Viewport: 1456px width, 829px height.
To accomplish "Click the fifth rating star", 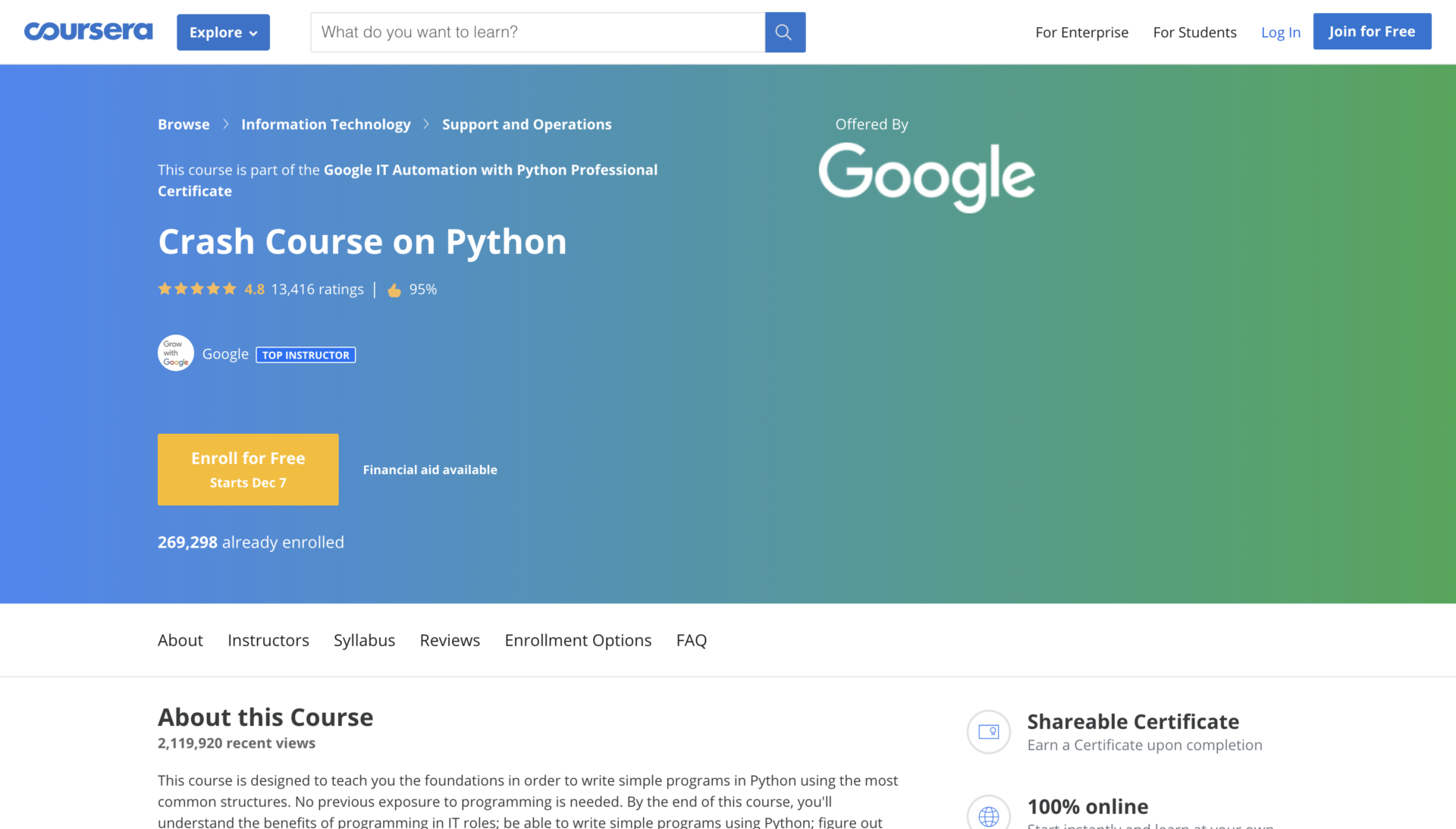I will pos(230,288).
